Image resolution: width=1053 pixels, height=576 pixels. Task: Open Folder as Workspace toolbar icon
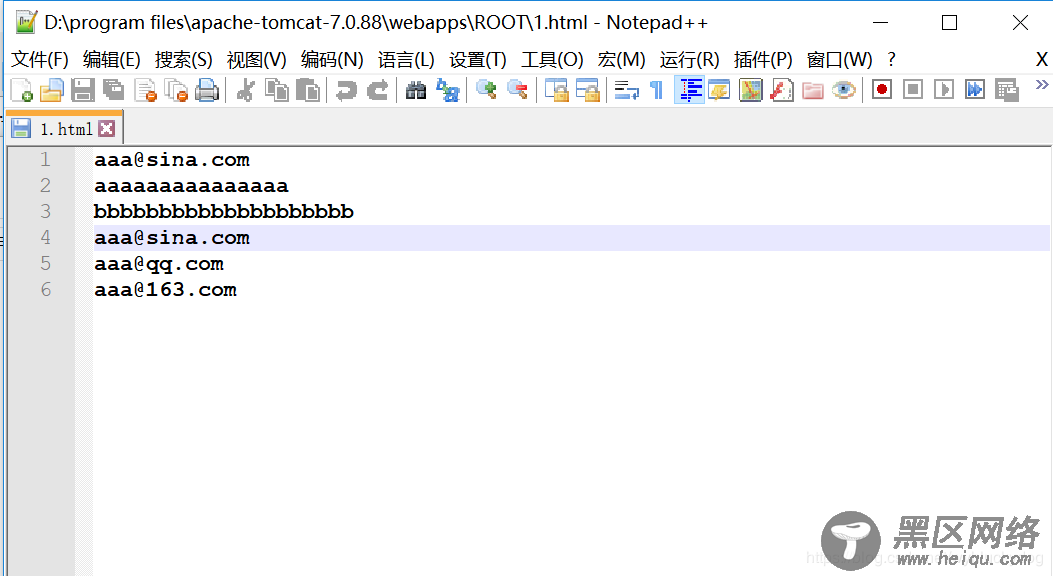coord(813,90)
